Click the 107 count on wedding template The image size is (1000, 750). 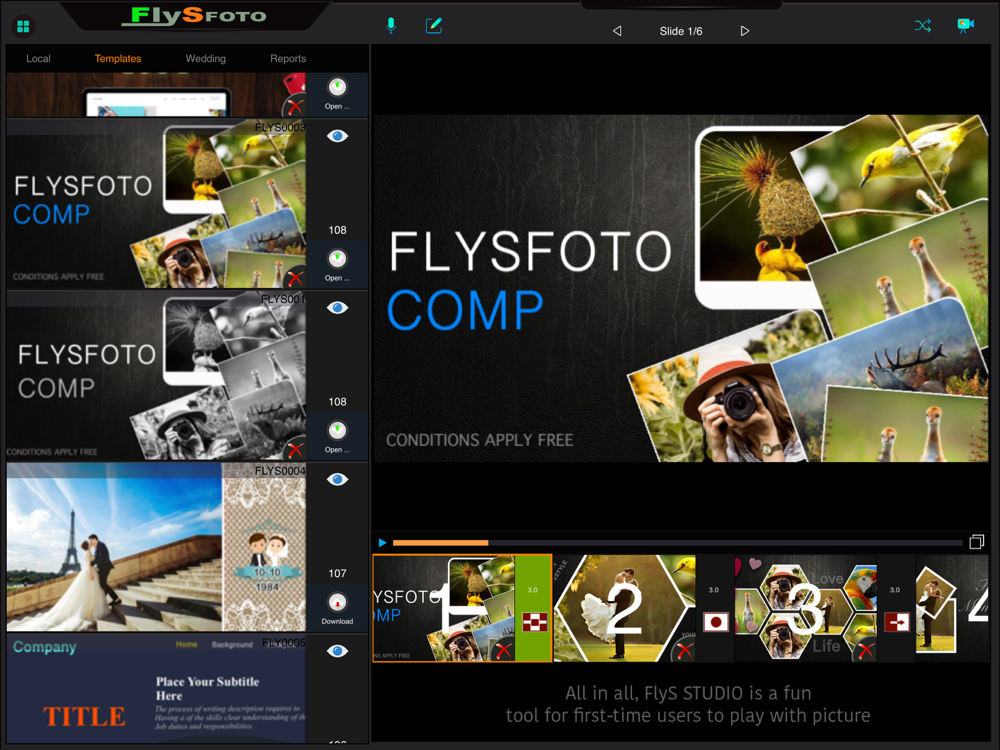click(x=337, y=573)
